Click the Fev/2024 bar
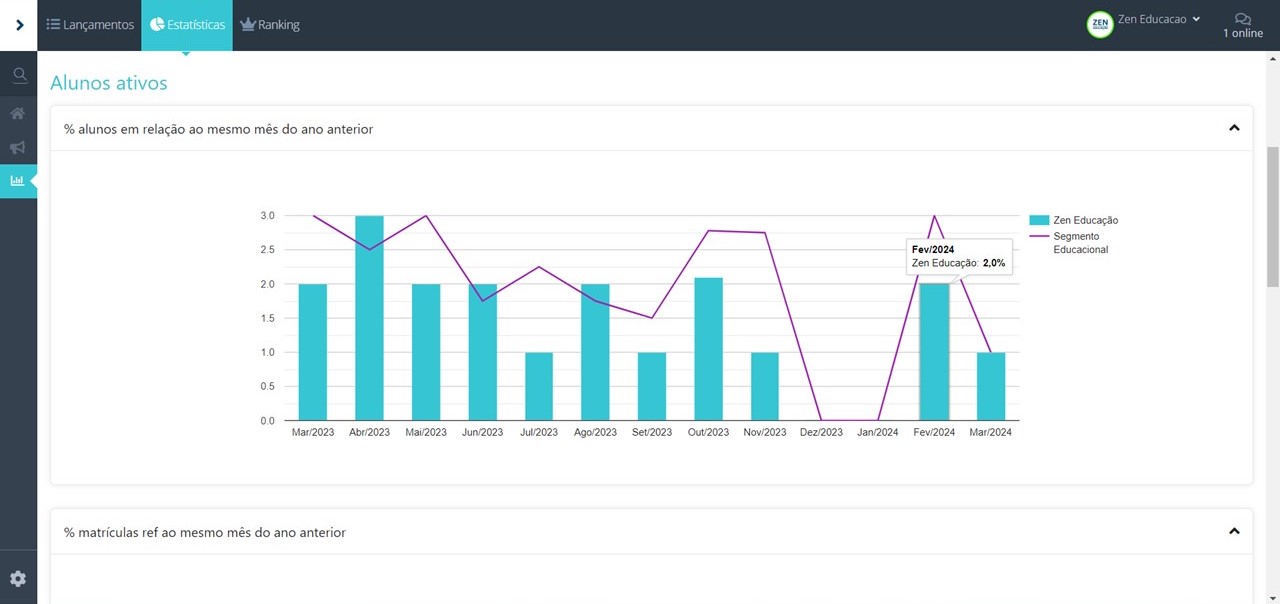 tap(934, 352)
